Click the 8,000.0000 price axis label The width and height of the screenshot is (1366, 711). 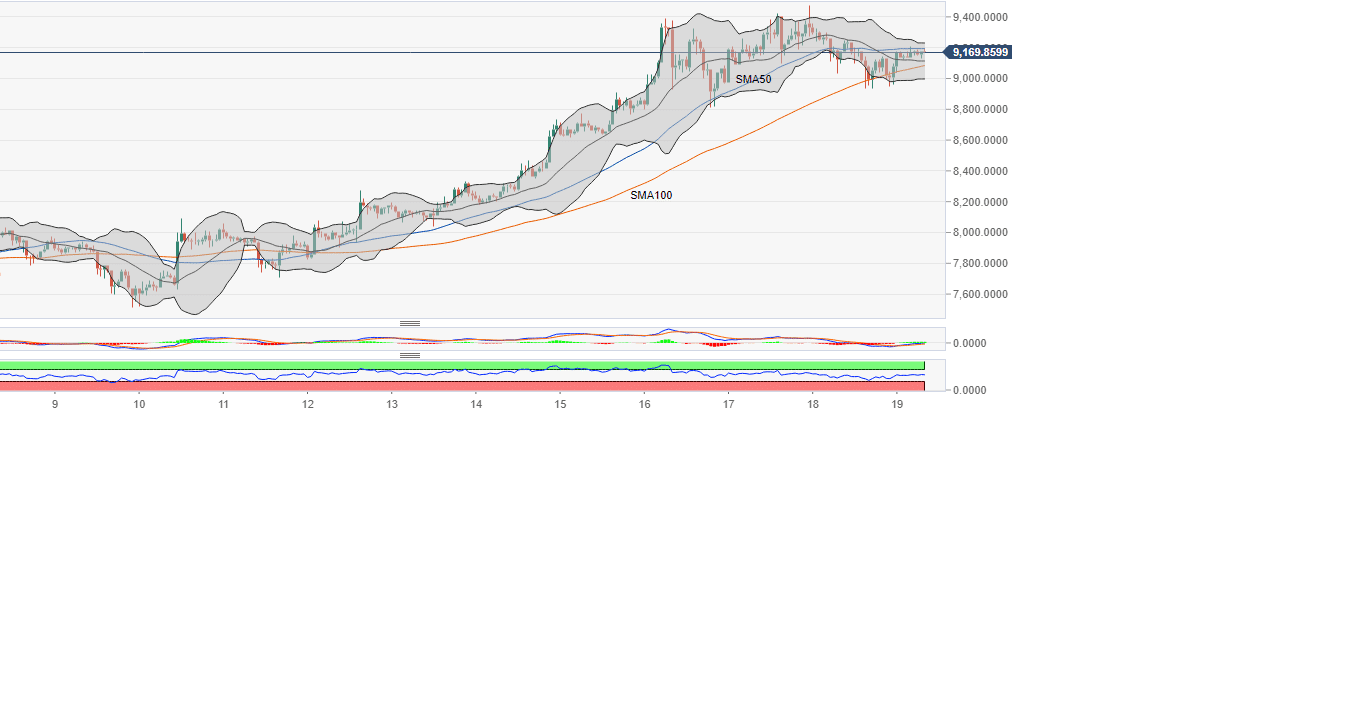[980, 233]
